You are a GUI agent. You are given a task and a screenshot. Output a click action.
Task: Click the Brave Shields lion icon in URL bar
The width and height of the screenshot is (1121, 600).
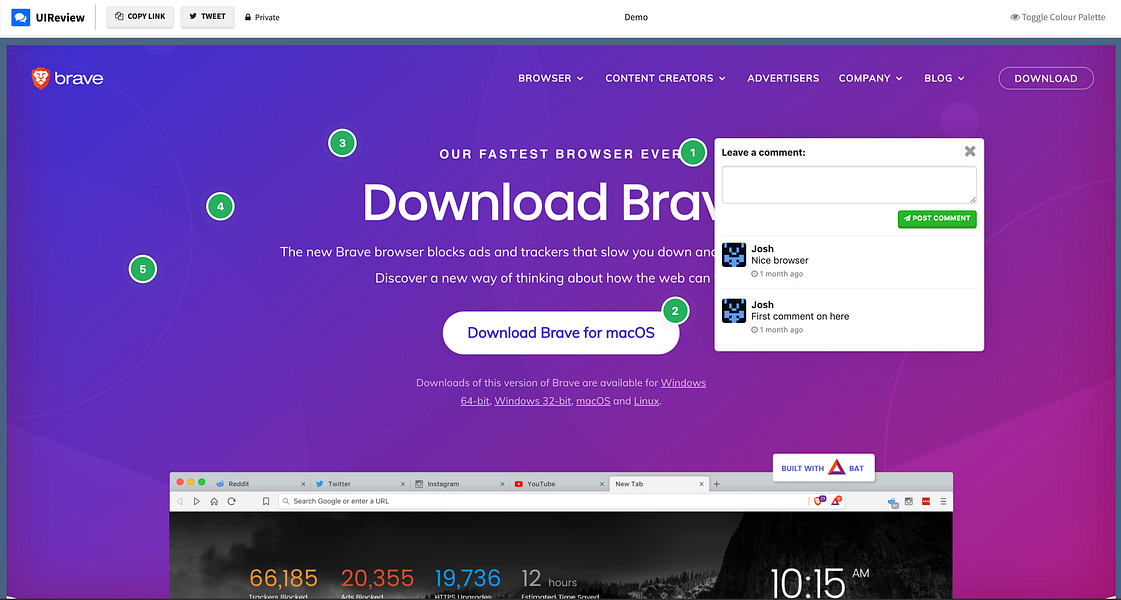pyautogui.click(x=820, y=501)
